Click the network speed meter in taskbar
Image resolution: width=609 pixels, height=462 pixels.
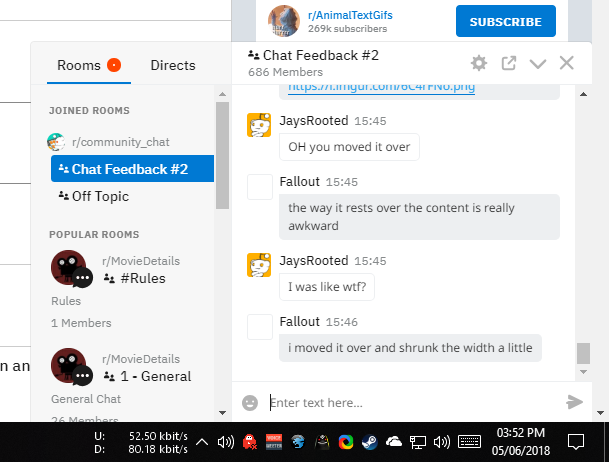click(141, 443)
